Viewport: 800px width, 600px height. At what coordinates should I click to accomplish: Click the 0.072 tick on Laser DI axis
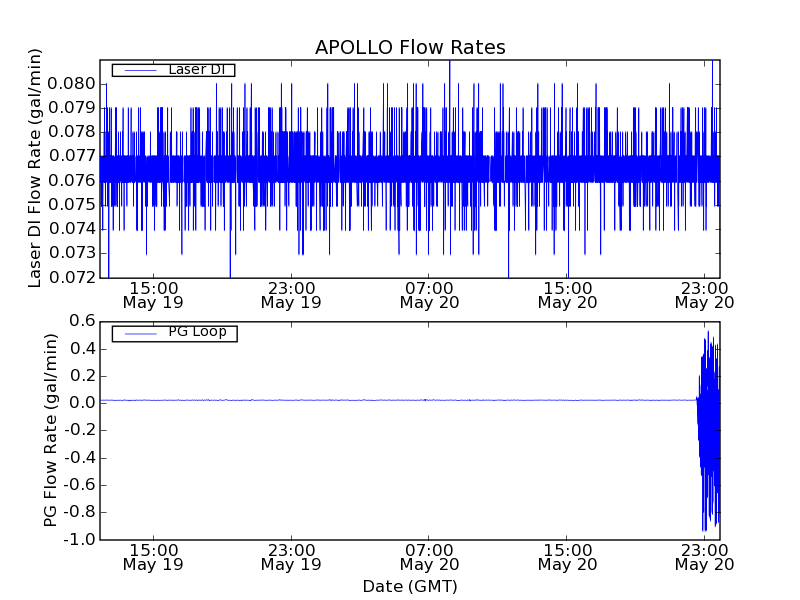pos(71,277)
